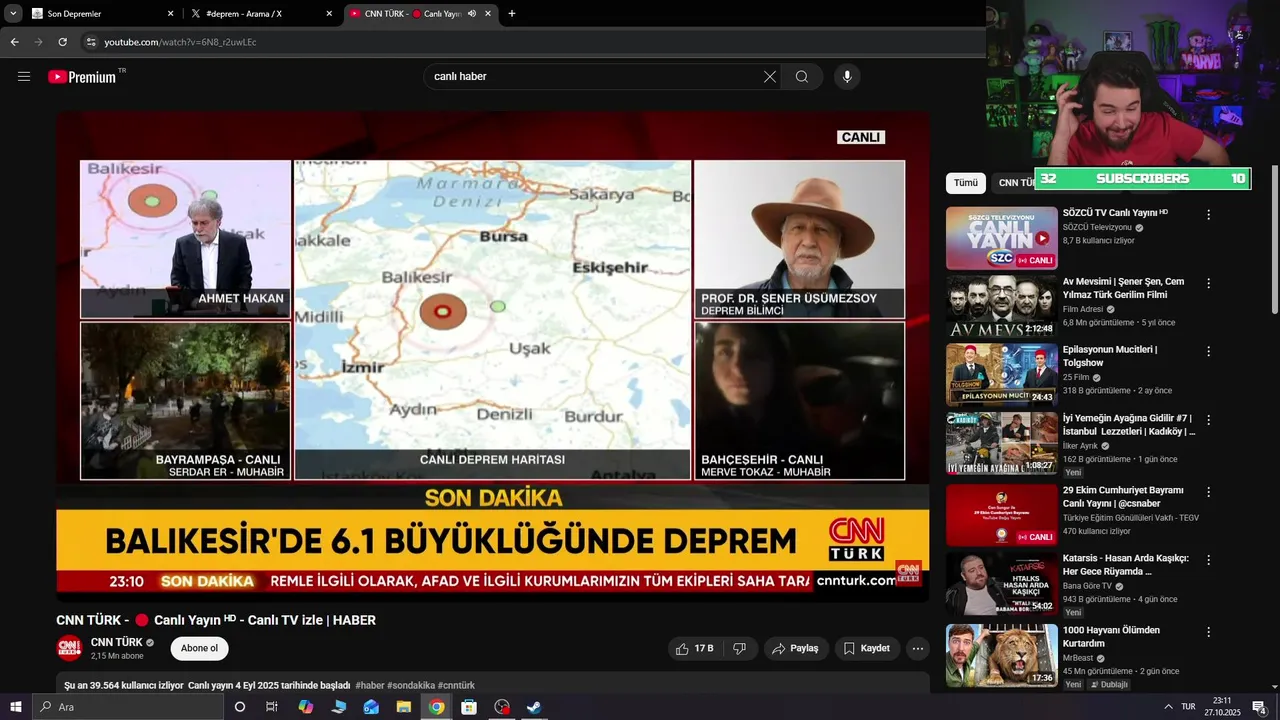Click the Abone ol subscribe button
This screenshot has width=1280, height=720.
pos(199,648)
